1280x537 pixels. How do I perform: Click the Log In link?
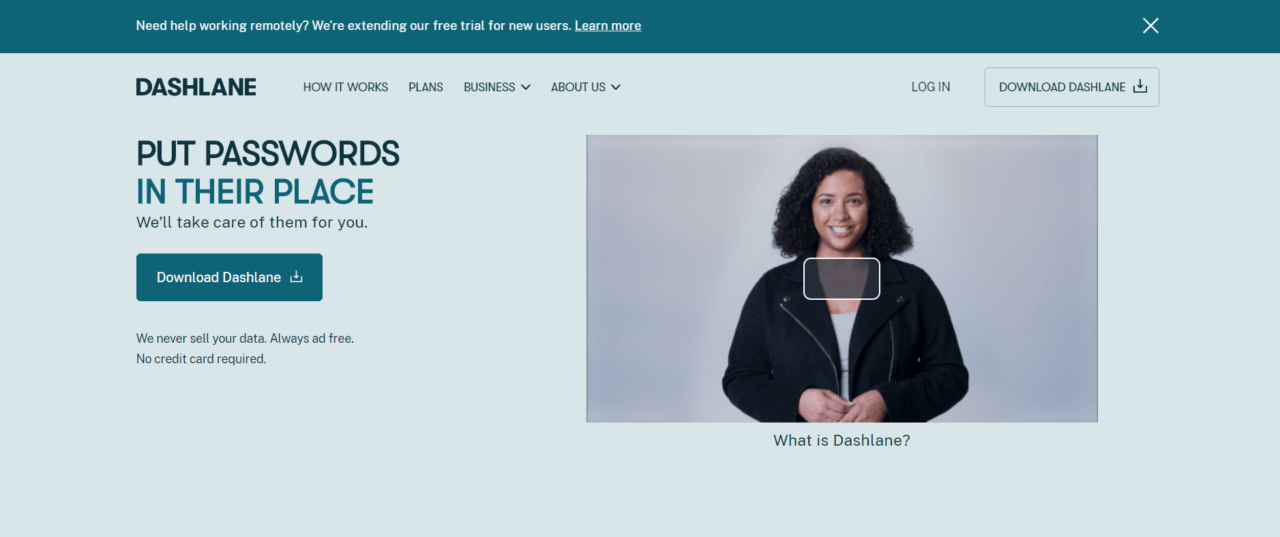(x=931, y=87)
